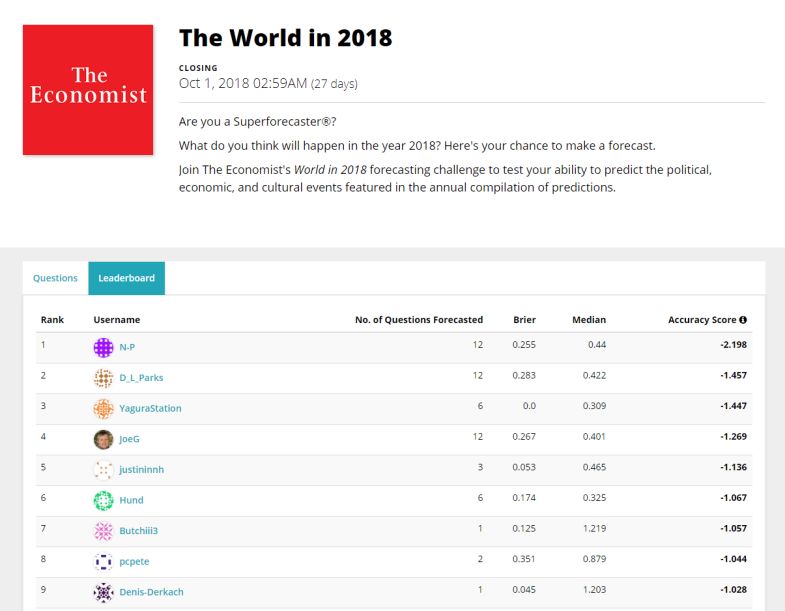Click pcpete's accuracy score -1.044

click(733, 558)
